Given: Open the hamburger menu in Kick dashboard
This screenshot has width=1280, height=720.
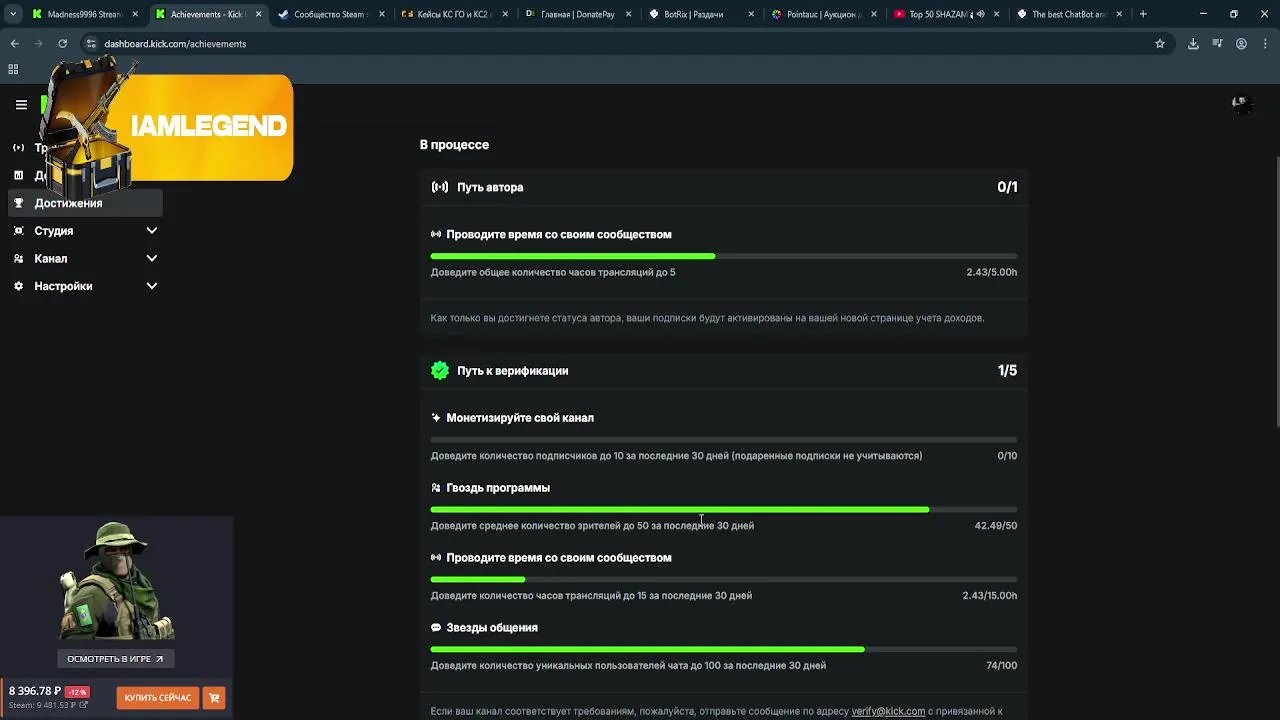Looking at the screenshot, I should coord(21,104).
